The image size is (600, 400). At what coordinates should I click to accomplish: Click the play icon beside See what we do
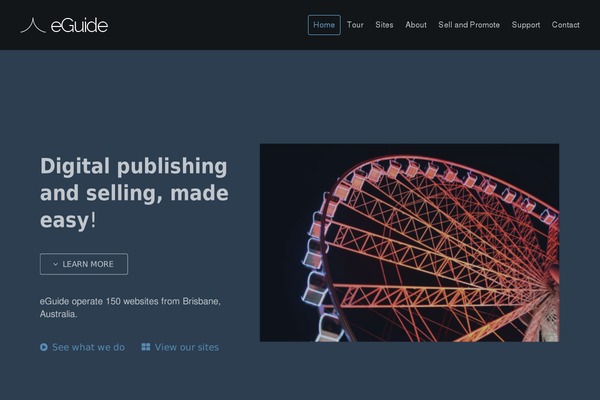(44, 347)
